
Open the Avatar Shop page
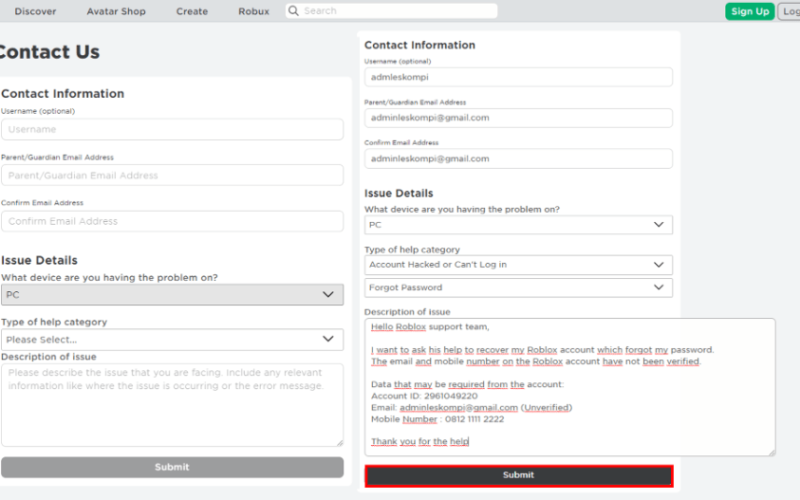[116, 11]
